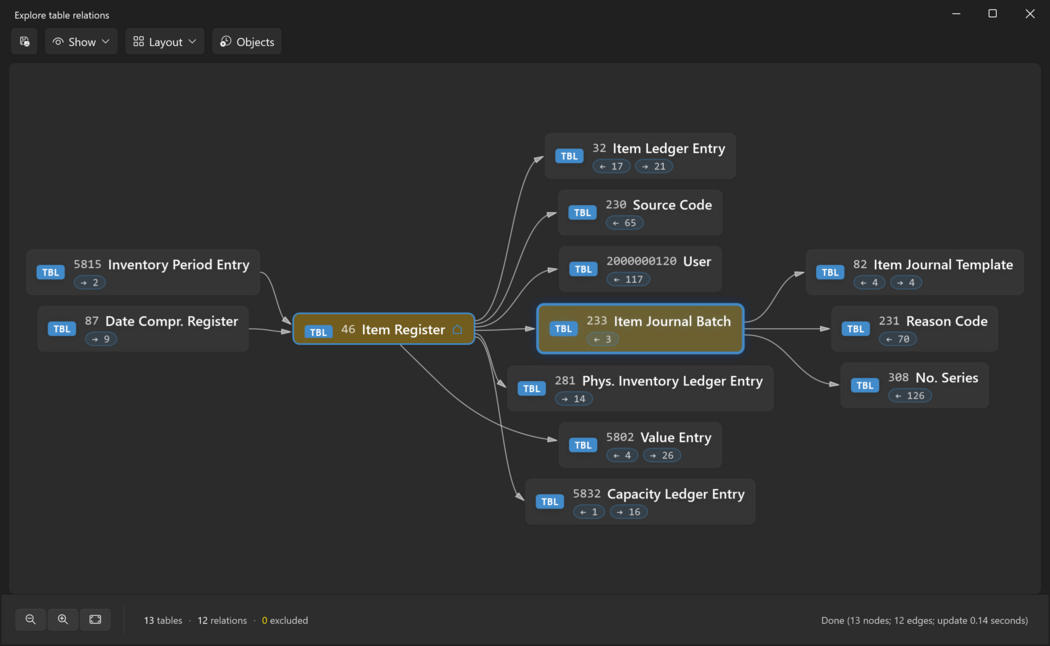Click the '13 tables' status text
This screenshot has height=646, width=1050.
(x=163, y=621)
